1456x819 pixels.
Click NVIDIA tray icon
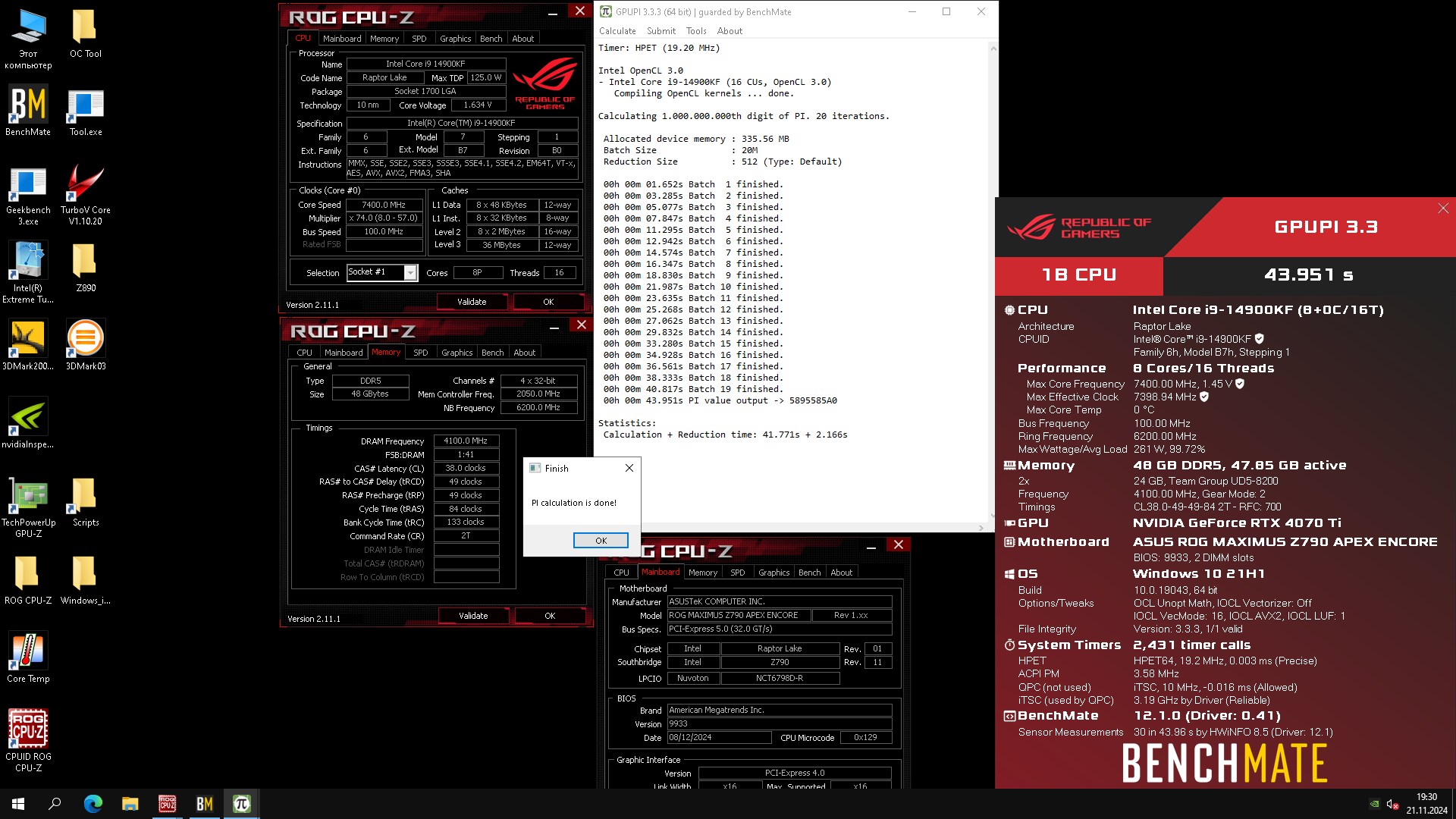coord(1374,805)
